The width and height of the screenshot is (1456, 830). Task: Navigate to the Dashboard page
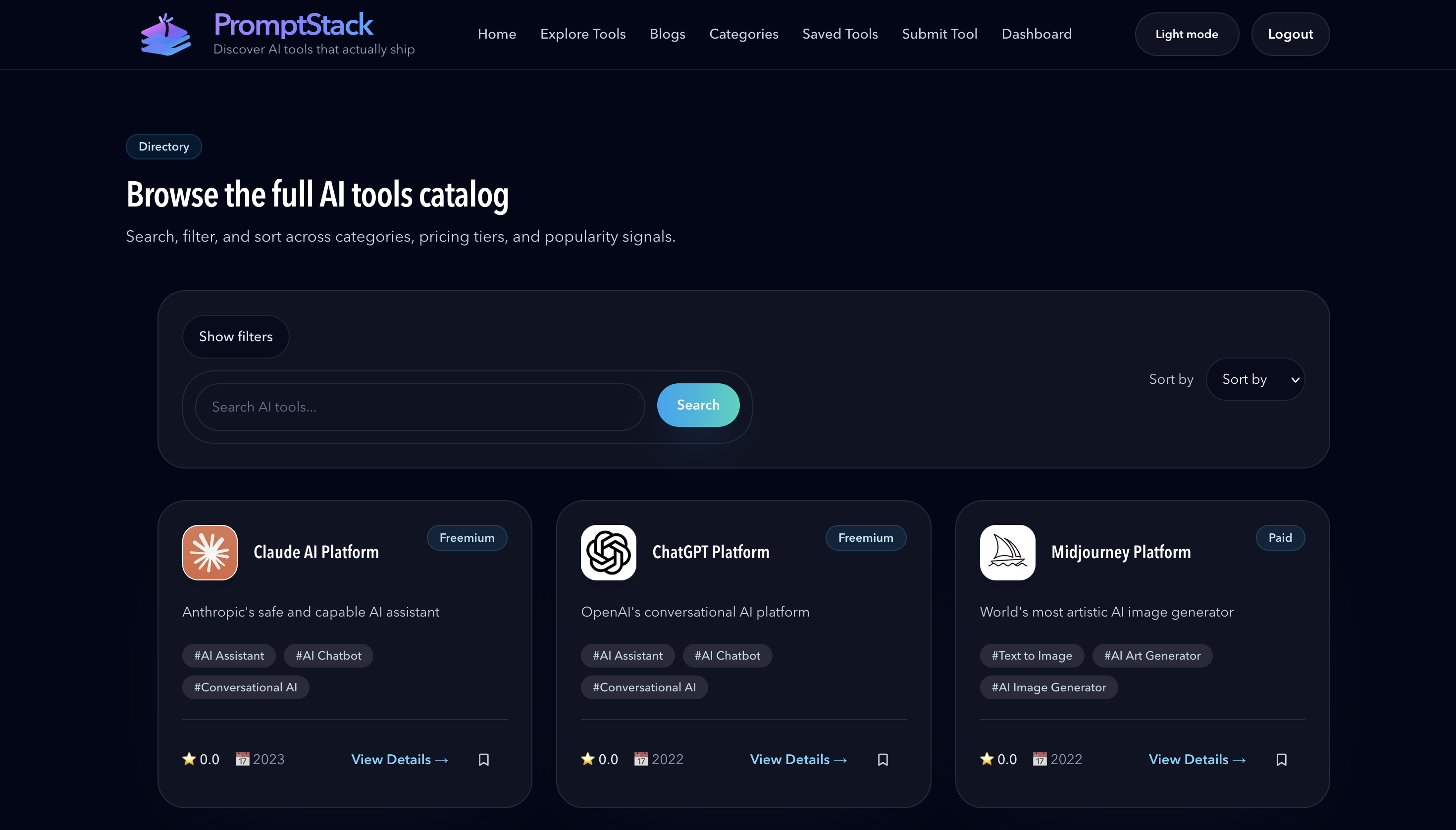[x=1037, y=34]
